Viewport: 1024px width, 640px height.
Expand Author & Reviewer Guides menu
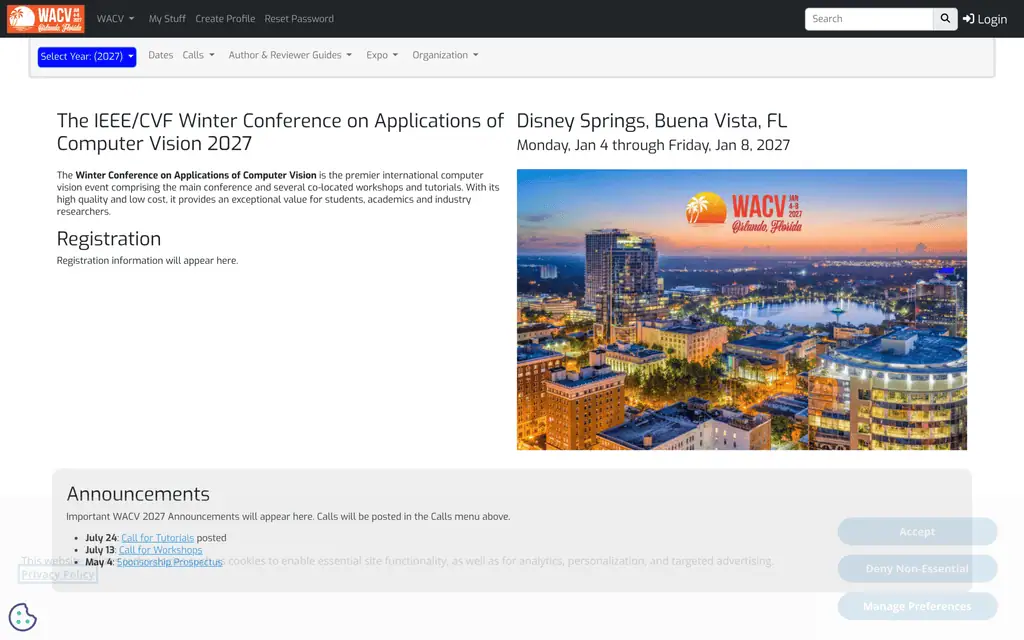pos(290,55)
